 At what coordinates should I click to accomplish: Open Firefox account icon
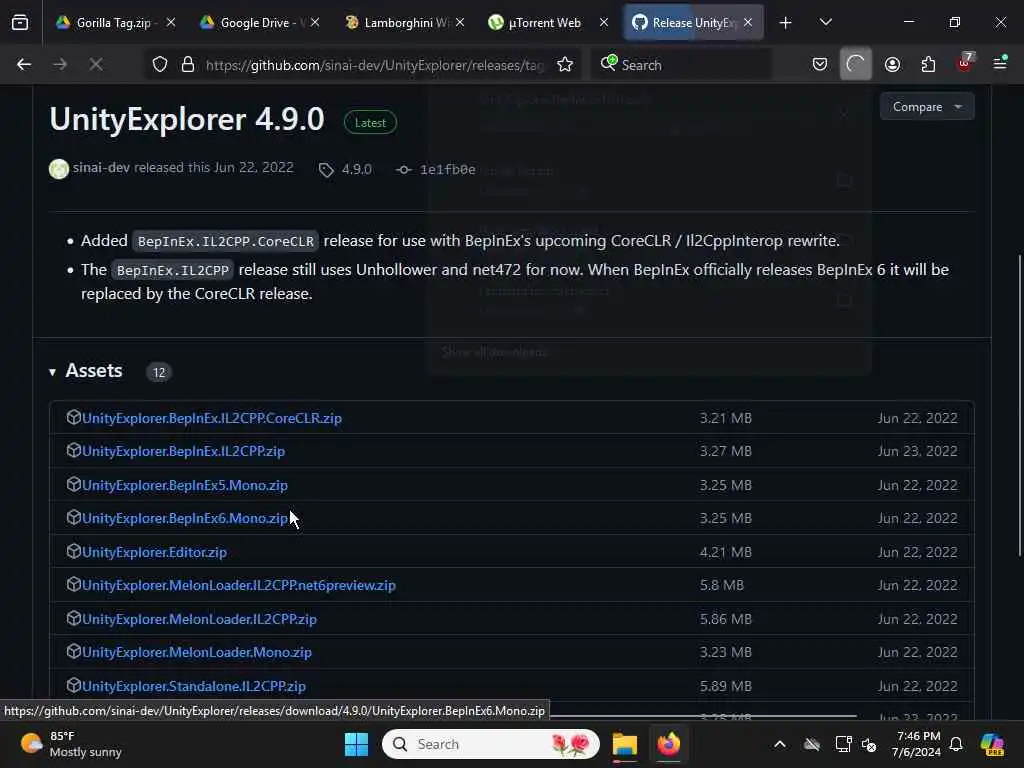pos(892,65)
